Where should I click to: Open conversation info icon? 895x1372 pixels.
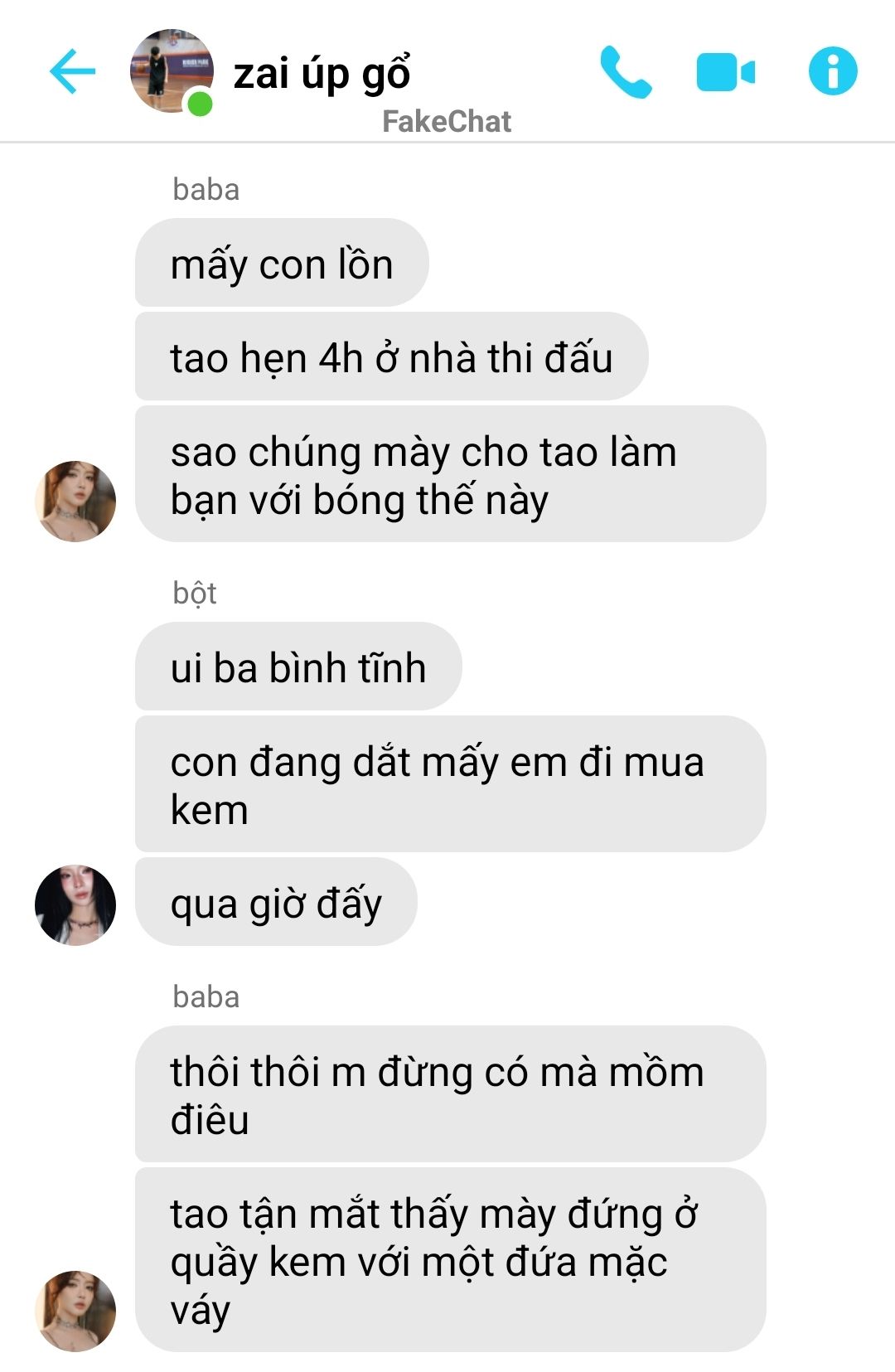833,70
